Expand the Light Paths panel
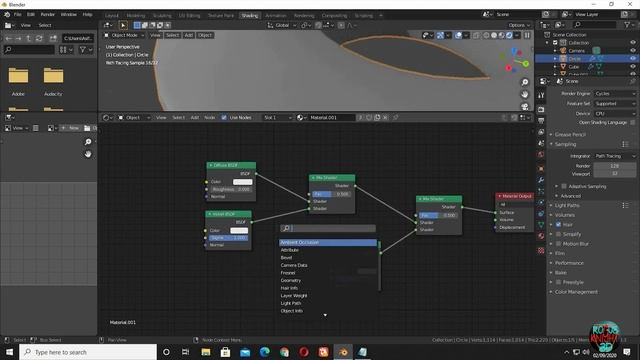Viewport: 640px width, 360px height. pyautogui.click(x=567, y=205)
